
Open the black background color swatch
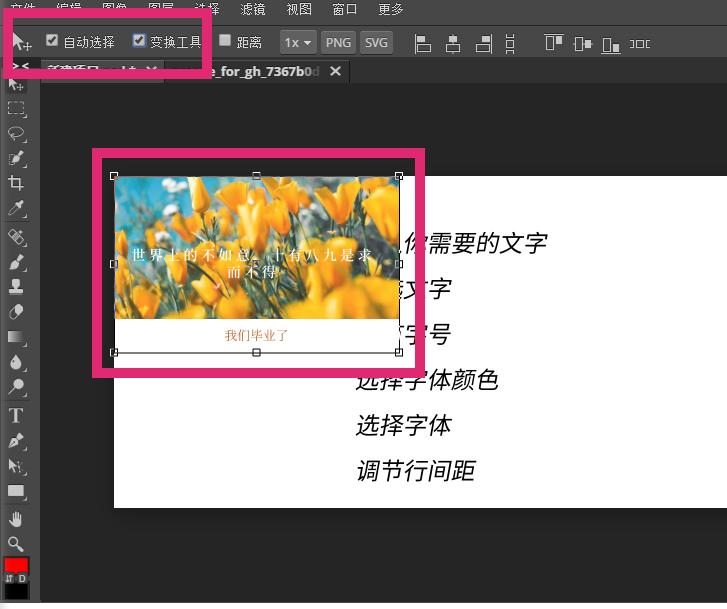tap(17, 591)
